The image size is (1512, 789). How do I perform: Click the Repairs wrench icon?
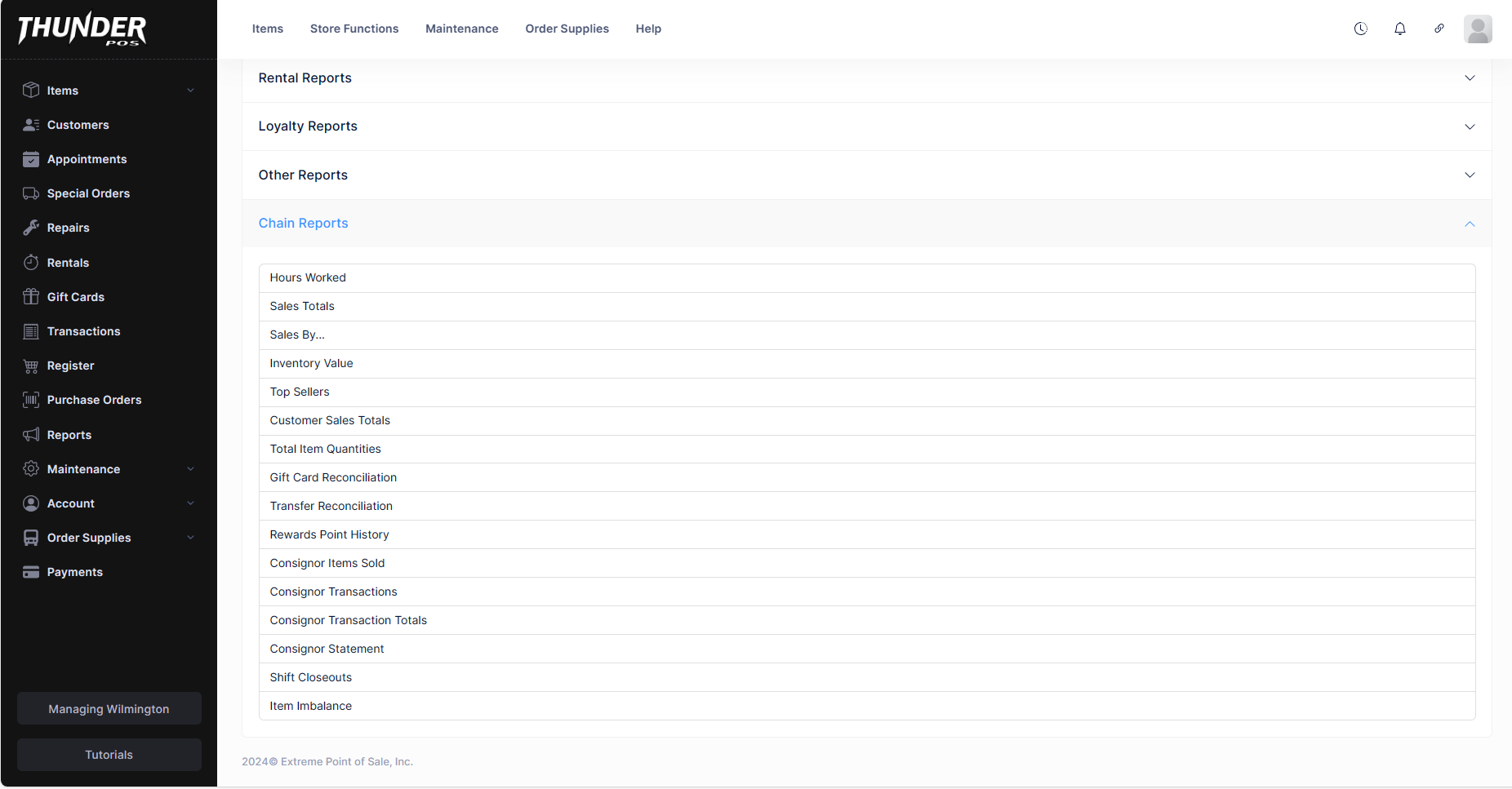31,228
